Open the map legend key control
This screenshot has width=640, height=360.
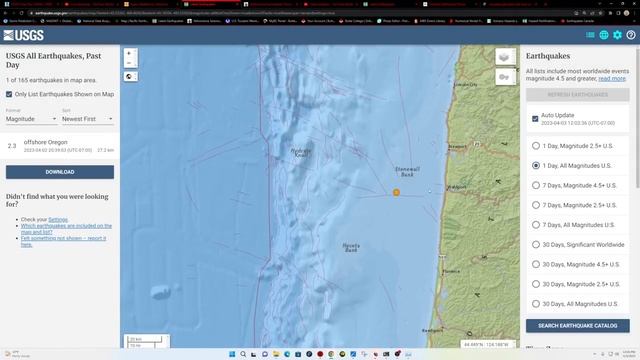click(x=505, y=77)
